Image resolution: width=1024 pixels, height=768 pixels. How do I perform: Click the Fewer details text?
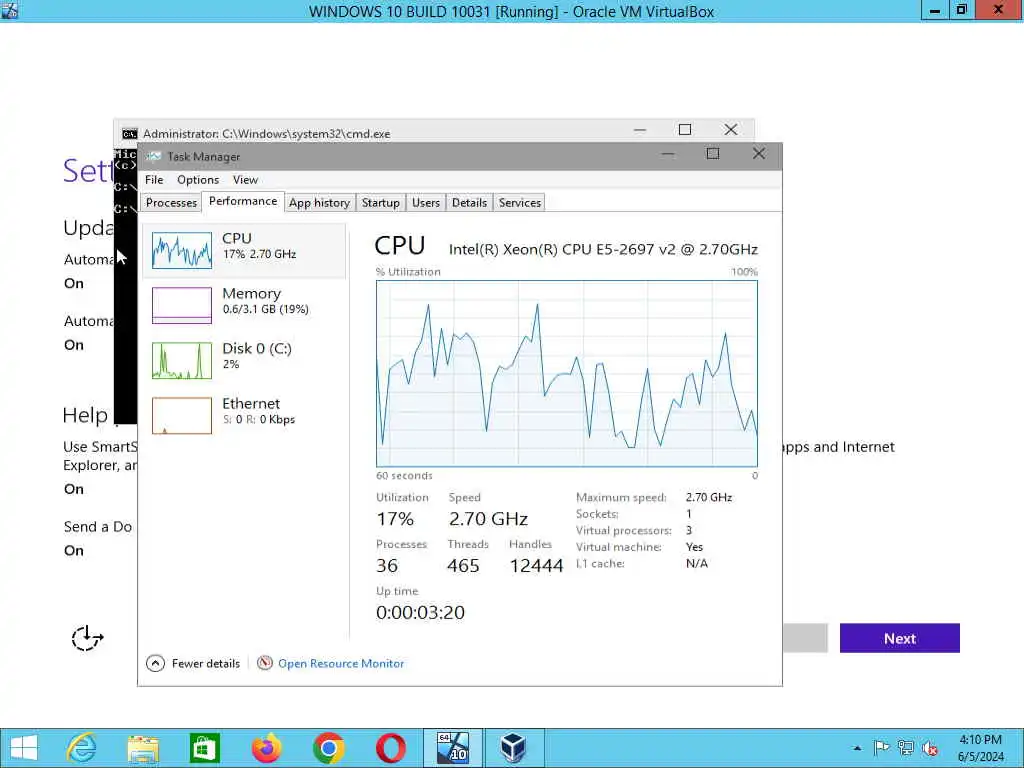[206, 664]
